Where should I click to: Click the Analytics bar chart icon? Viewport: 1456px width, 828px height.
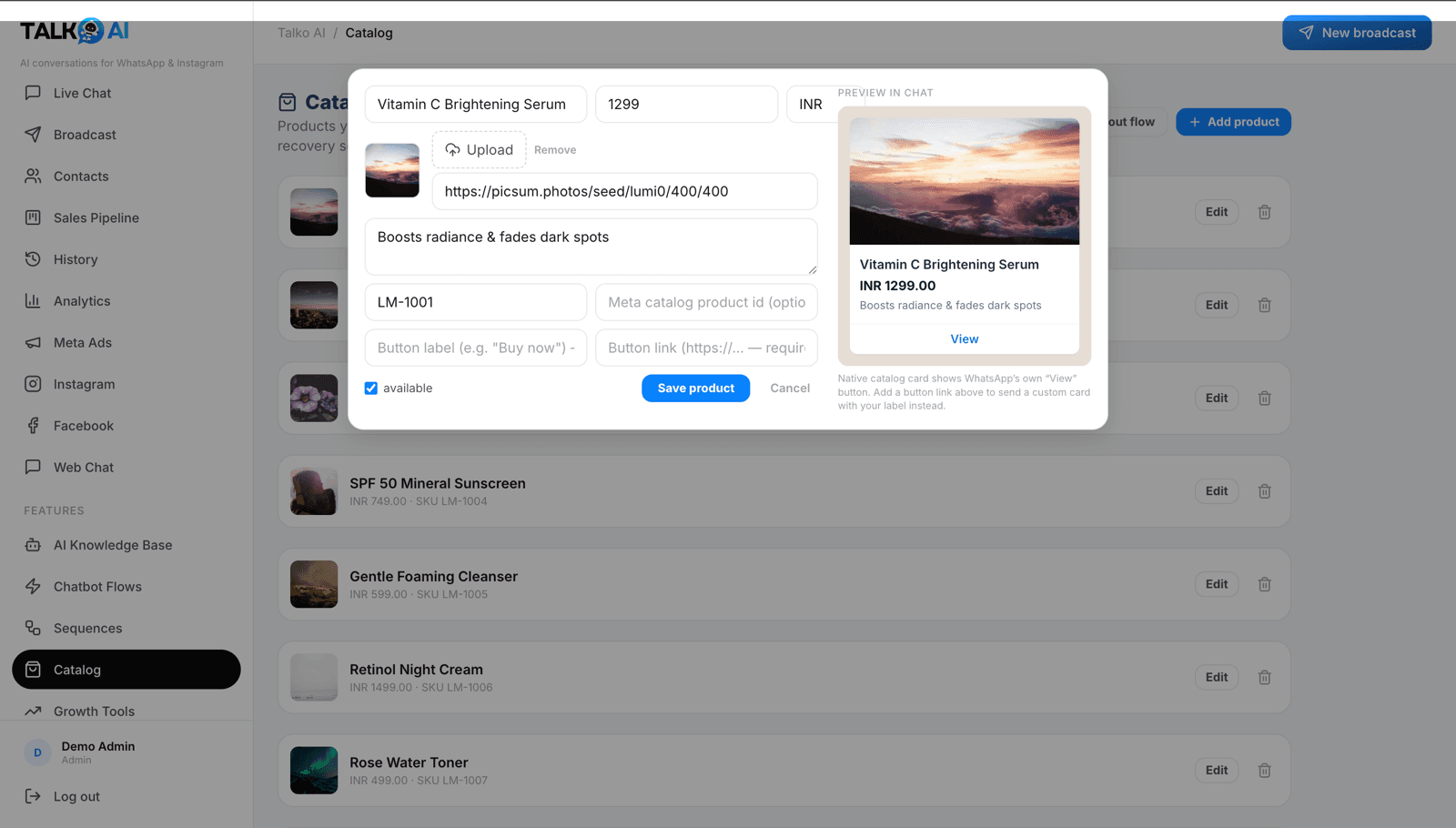(33, 301)
